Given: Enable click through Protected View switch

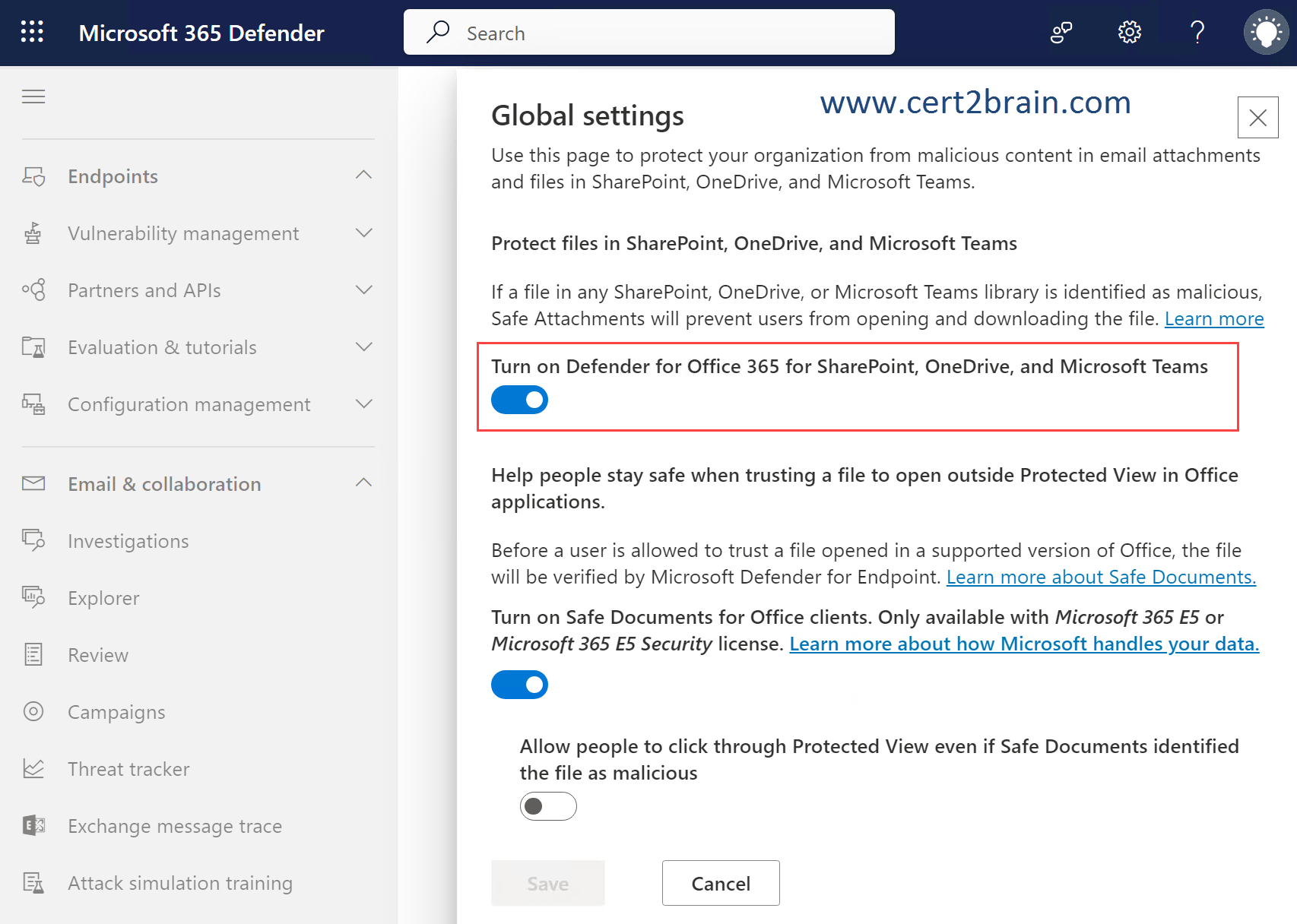Looking at the screenshot, I should coord(548,806).
